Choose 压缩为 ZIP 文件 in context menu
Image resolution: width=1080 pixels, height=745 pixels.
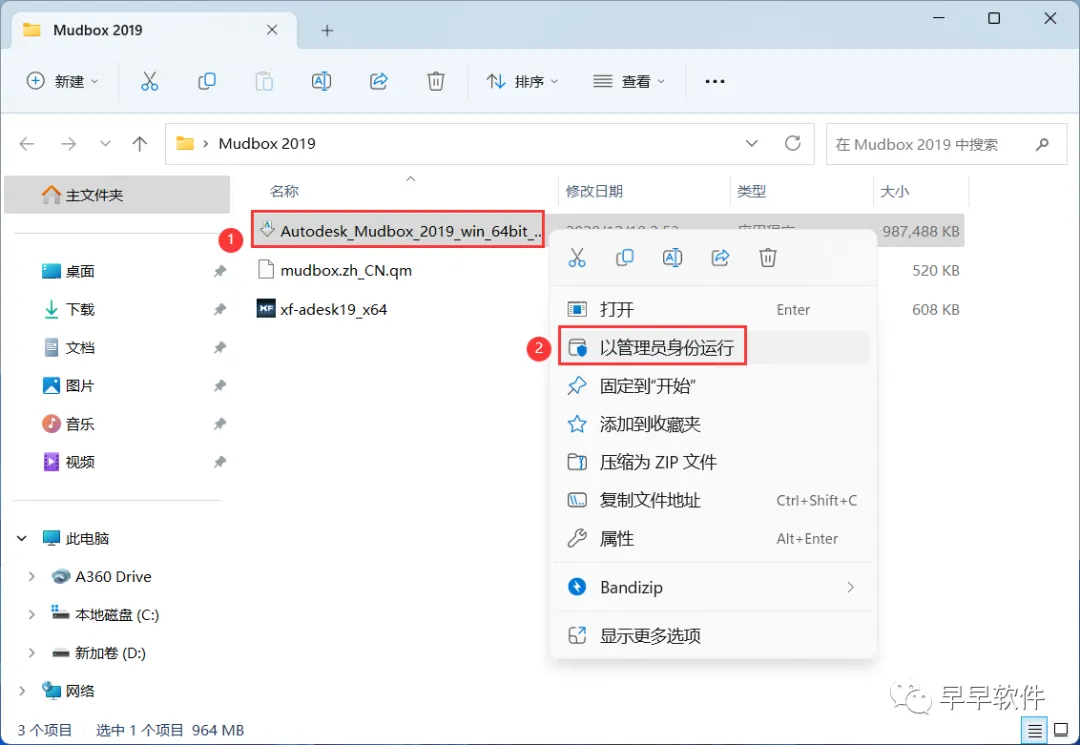coord(713,462)
